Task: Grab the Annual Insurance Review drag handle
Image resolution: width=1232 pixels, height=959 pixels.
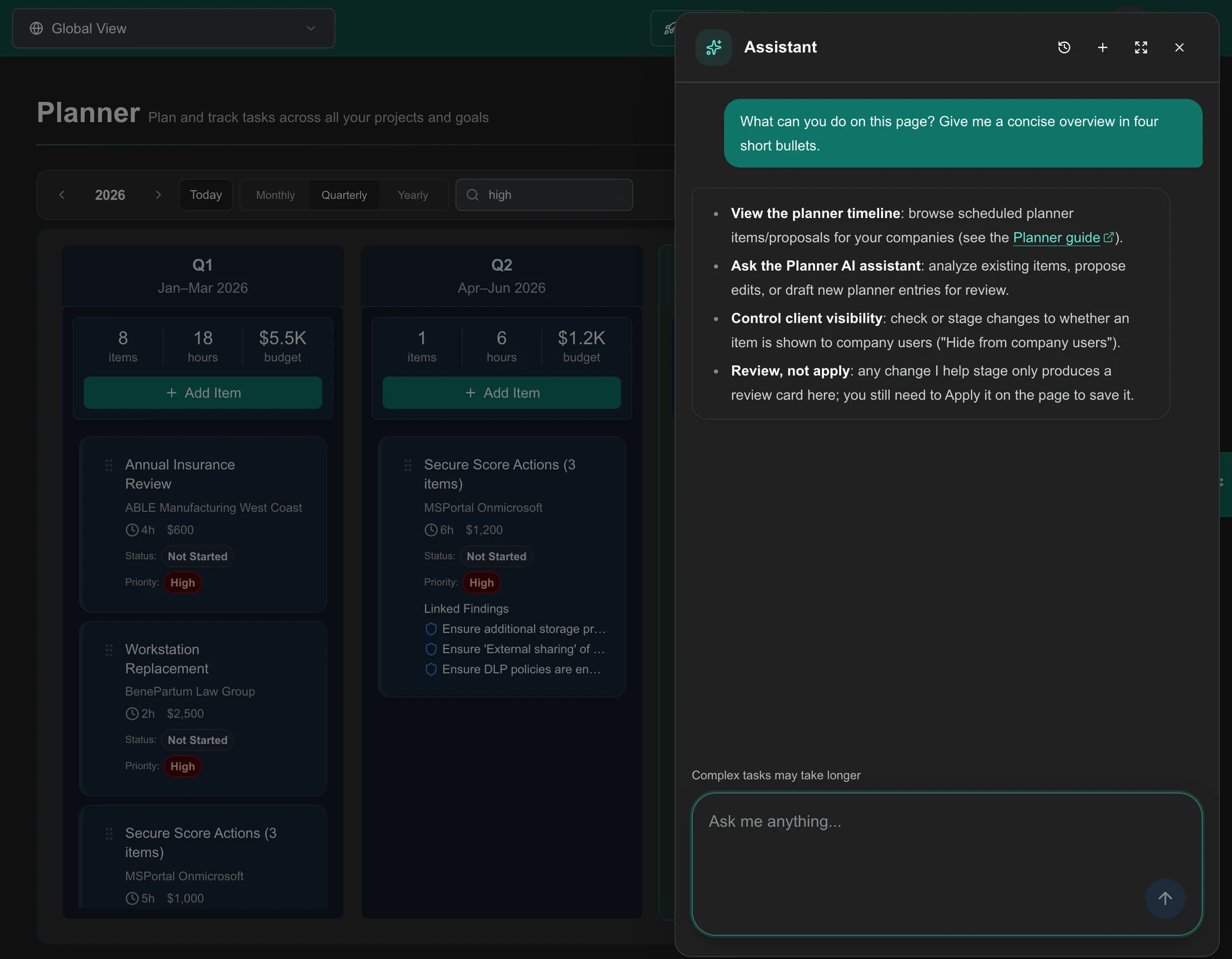Action: coord(109,465)
